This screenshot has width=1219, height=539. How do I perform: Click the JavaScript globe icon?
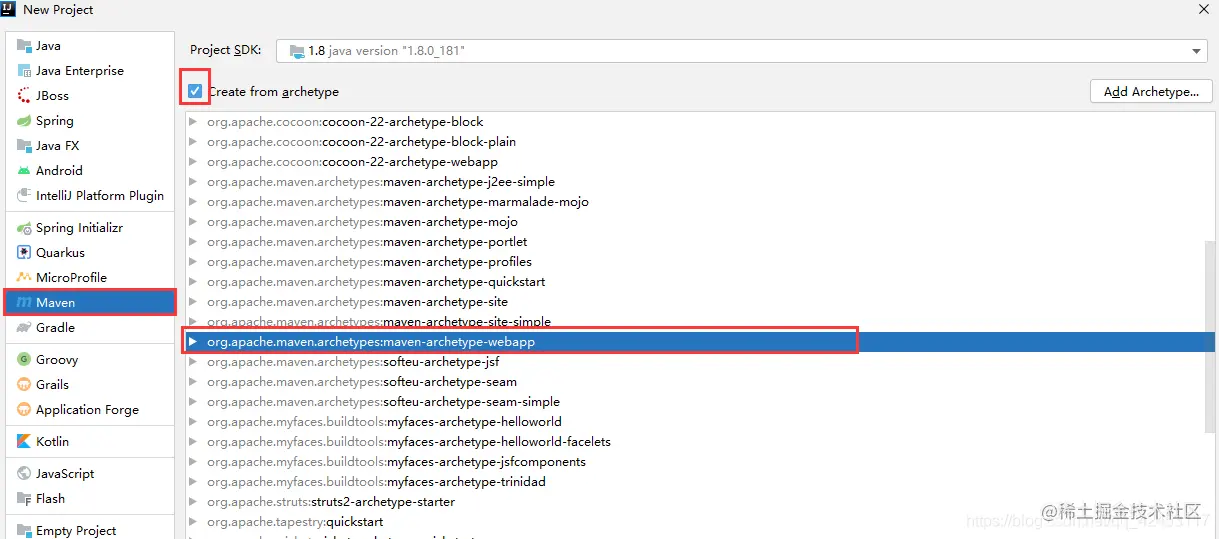coord(24,474)
